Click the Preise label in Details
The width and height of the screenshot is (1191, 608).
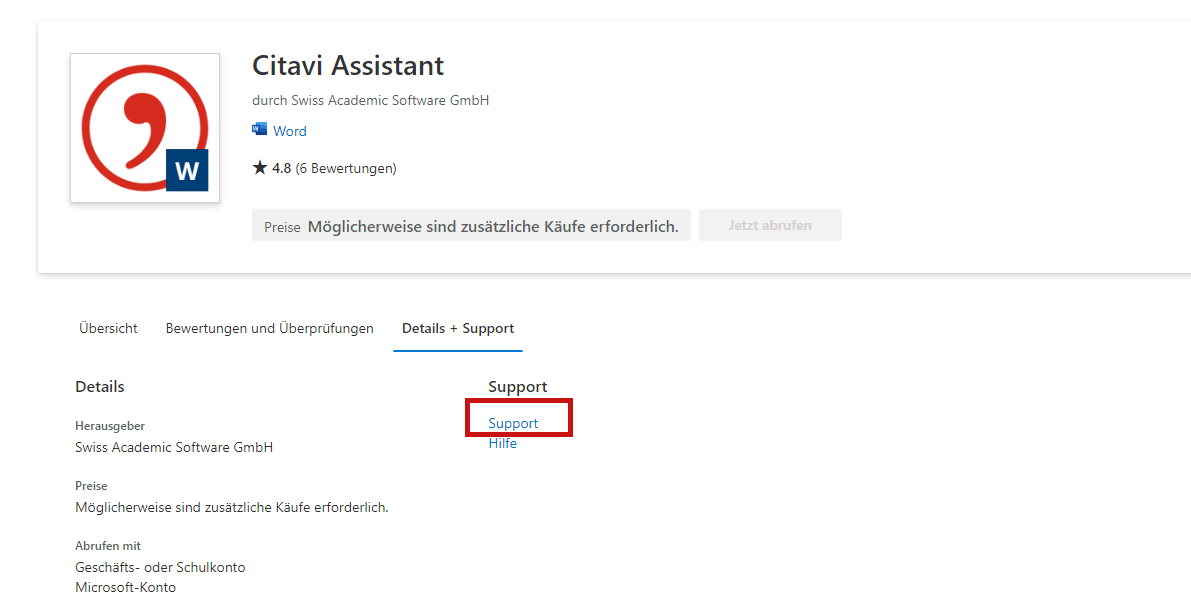pyautogui.click(x=91, y=486)
